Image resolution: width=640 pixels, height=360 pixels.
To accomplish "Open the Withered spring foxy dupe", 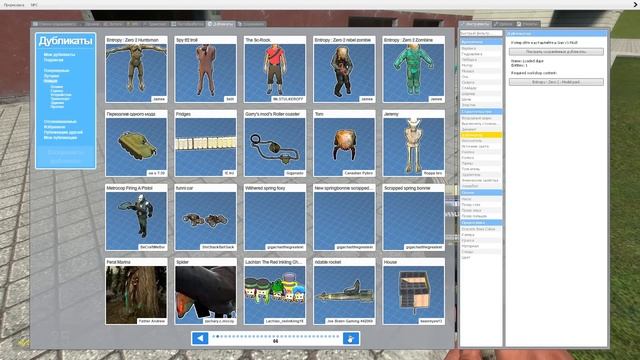I will point(275,218).
